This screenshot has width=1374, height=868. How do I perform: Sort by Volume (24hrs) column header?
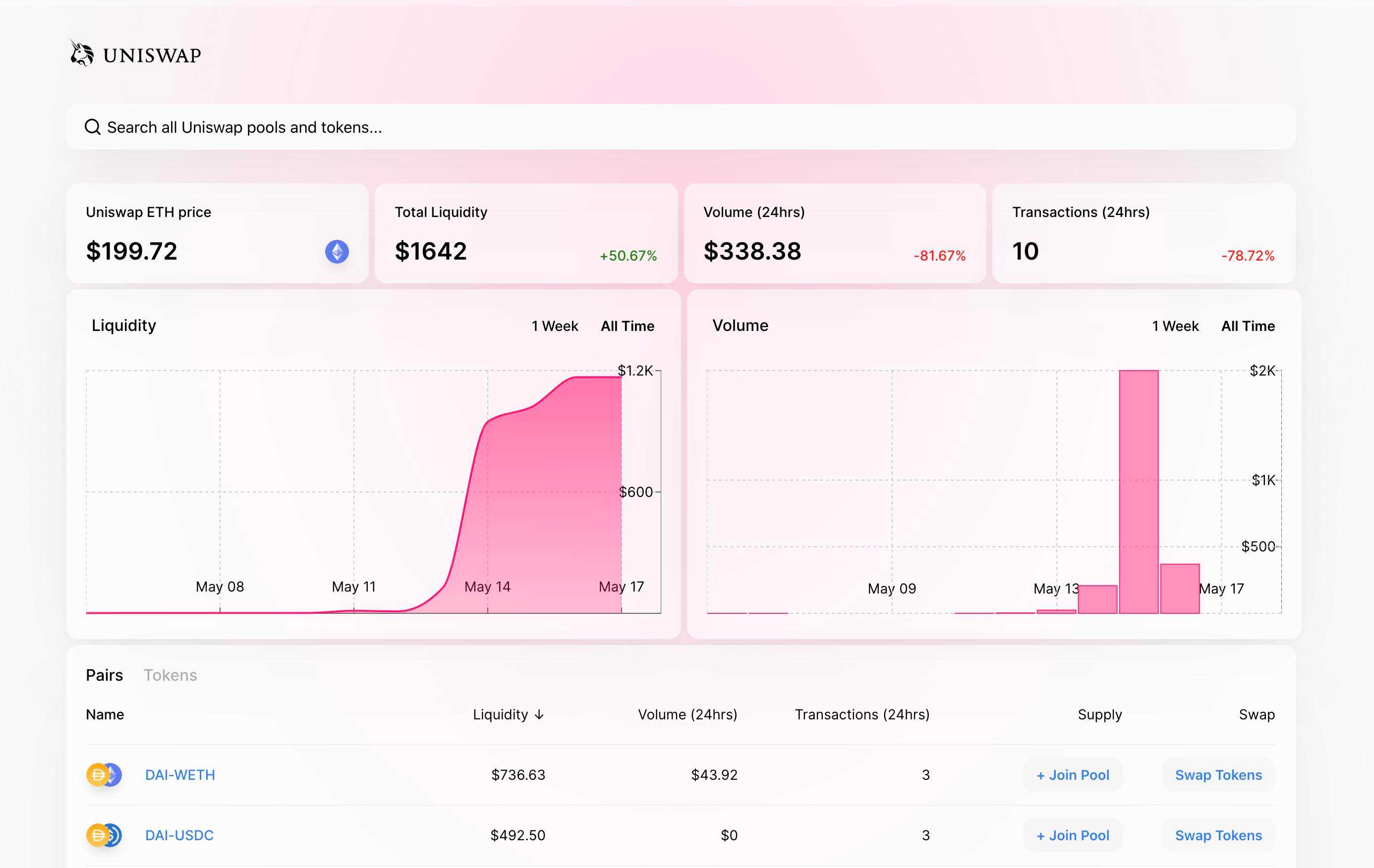[x=687, y=714]
